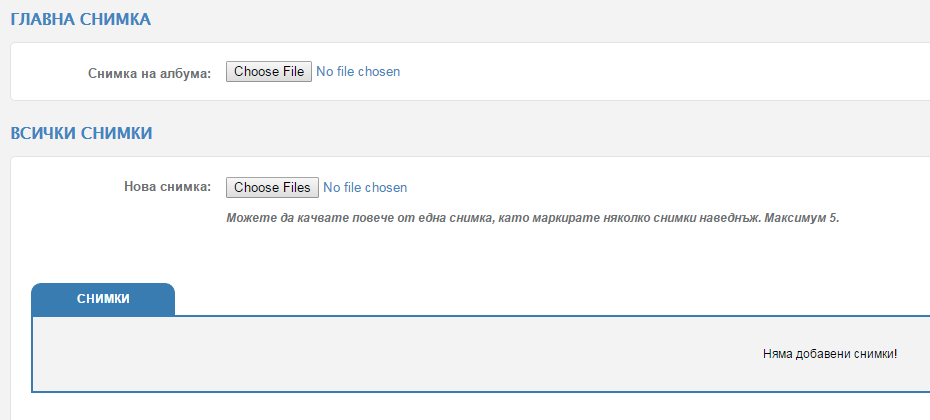
Task: Click the 'Няма добавени снимки!' message
Action: pyautogui.click(x=830, y=354)
